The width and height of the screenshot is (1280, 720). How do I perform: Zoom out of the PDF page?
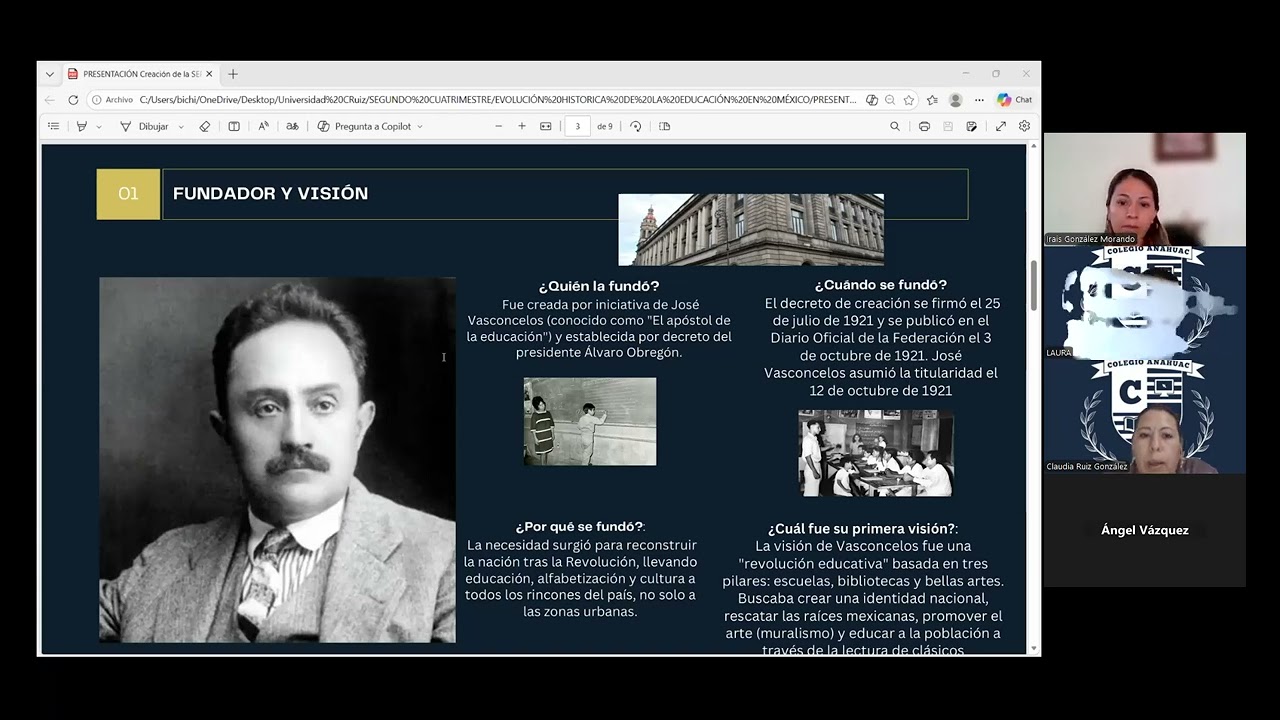point(498,126)
